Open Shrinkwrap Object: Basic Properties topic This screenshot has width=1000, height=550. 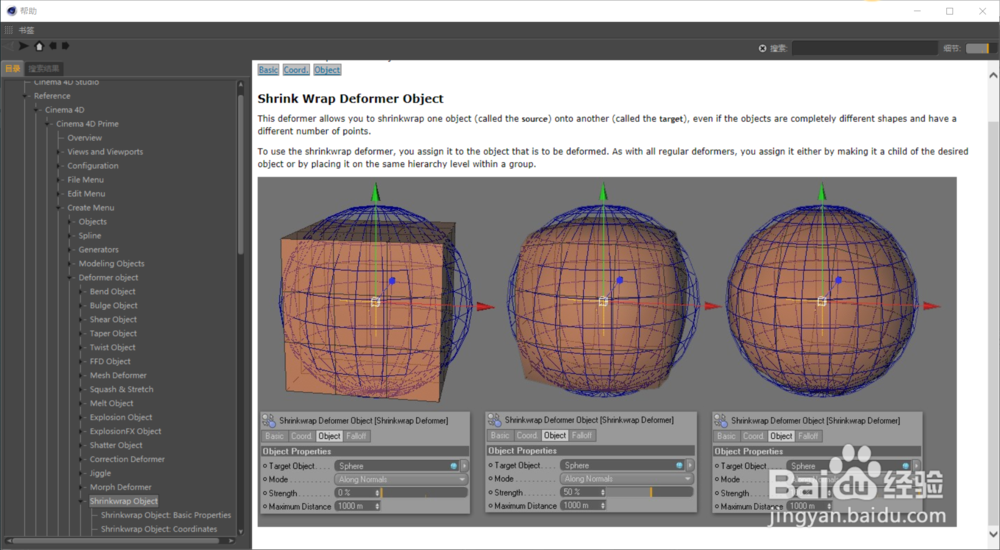tap(166, 515)
